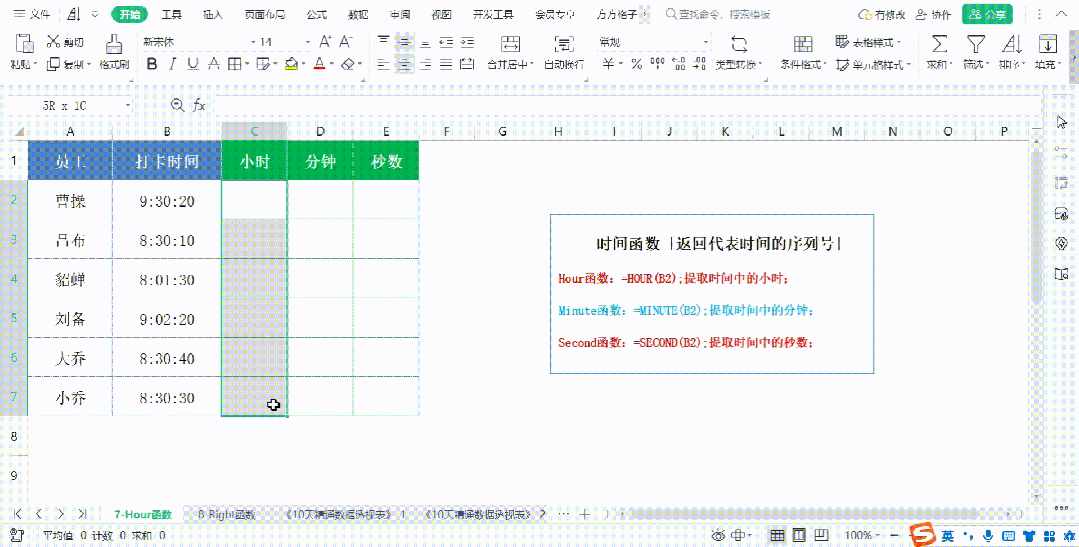Expand the Name Box dropdown
The image size is (1079, 547).
pyautogui.click(x=128, y=106)
